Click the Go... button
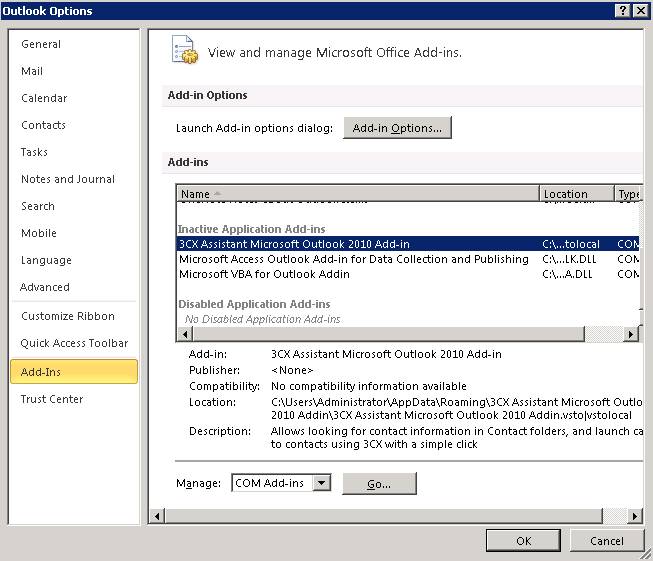The width and height of the screenshot is (653, 561). 379,484
